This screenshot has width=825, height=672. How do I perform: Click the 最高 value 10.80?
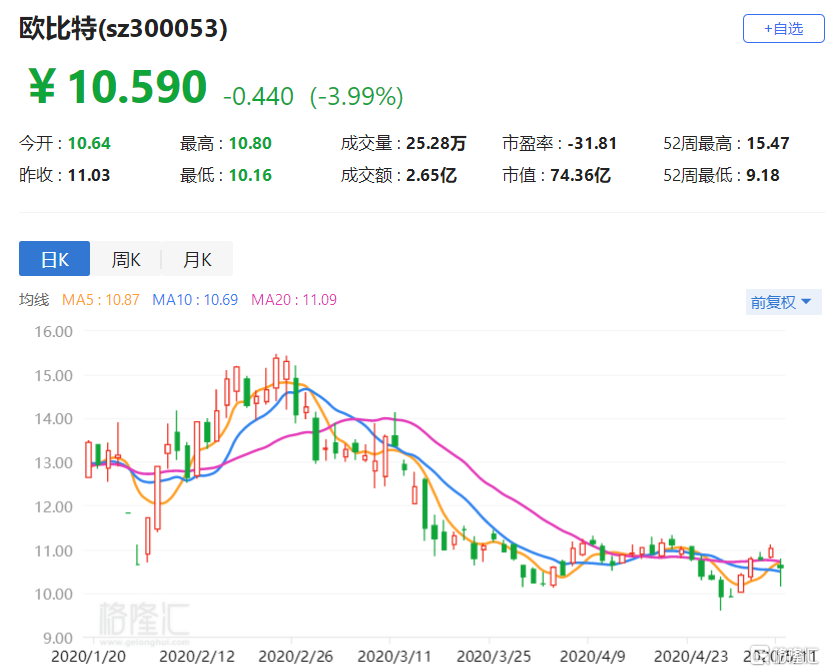tap(250, 143)
